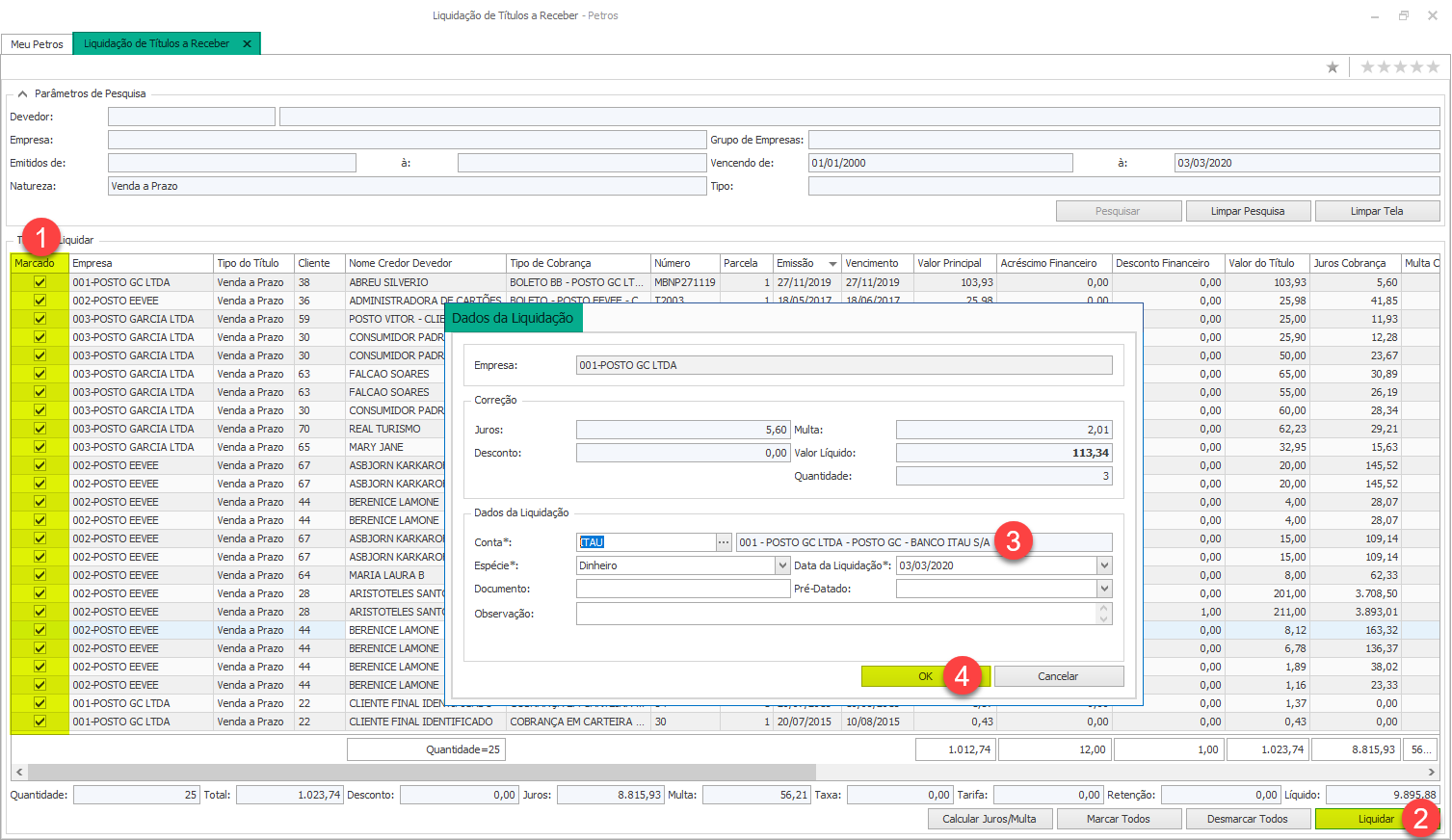Click the Liquidar button

coord(1376,819)
